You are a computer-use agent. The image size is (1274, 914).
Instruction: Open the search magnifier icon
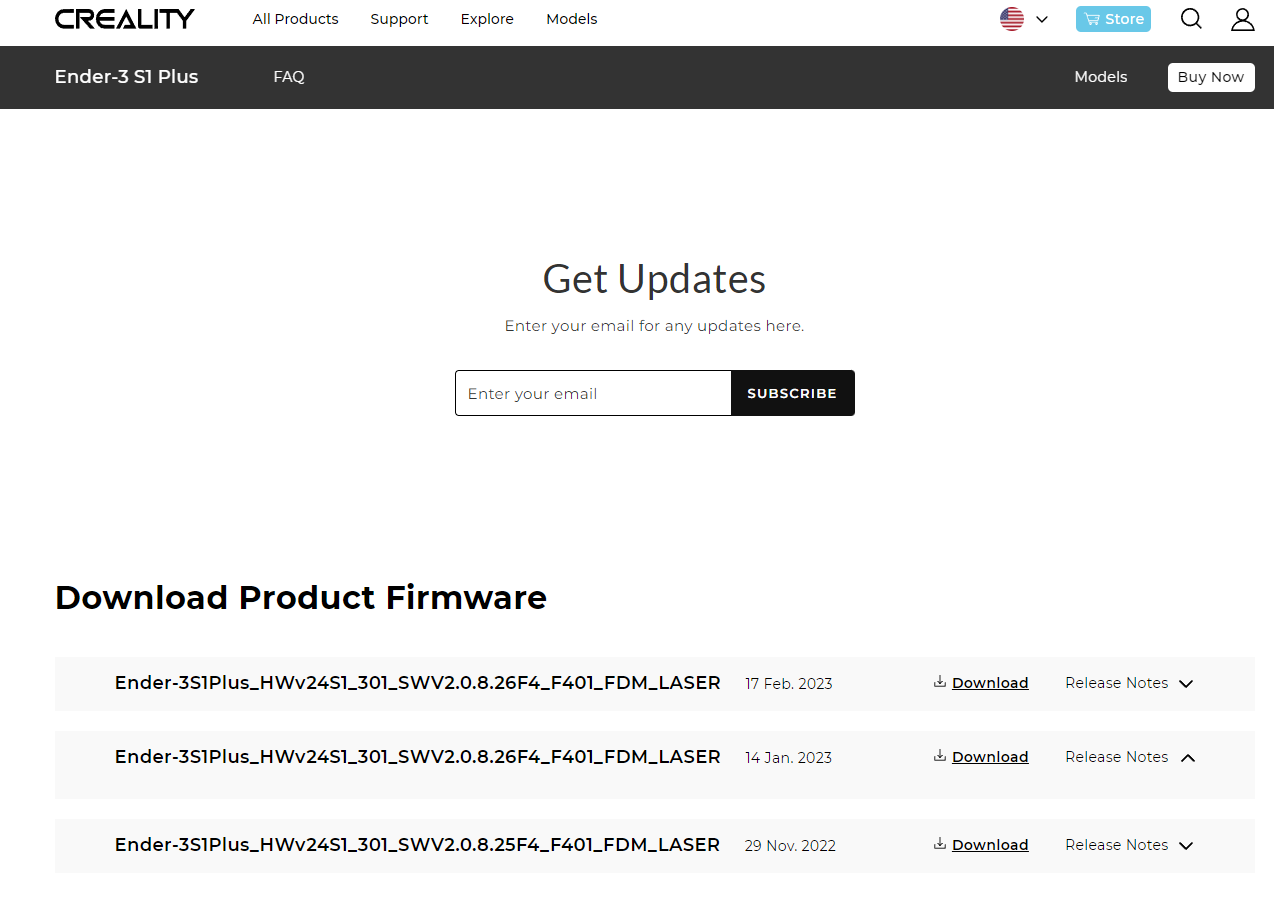1191,19
